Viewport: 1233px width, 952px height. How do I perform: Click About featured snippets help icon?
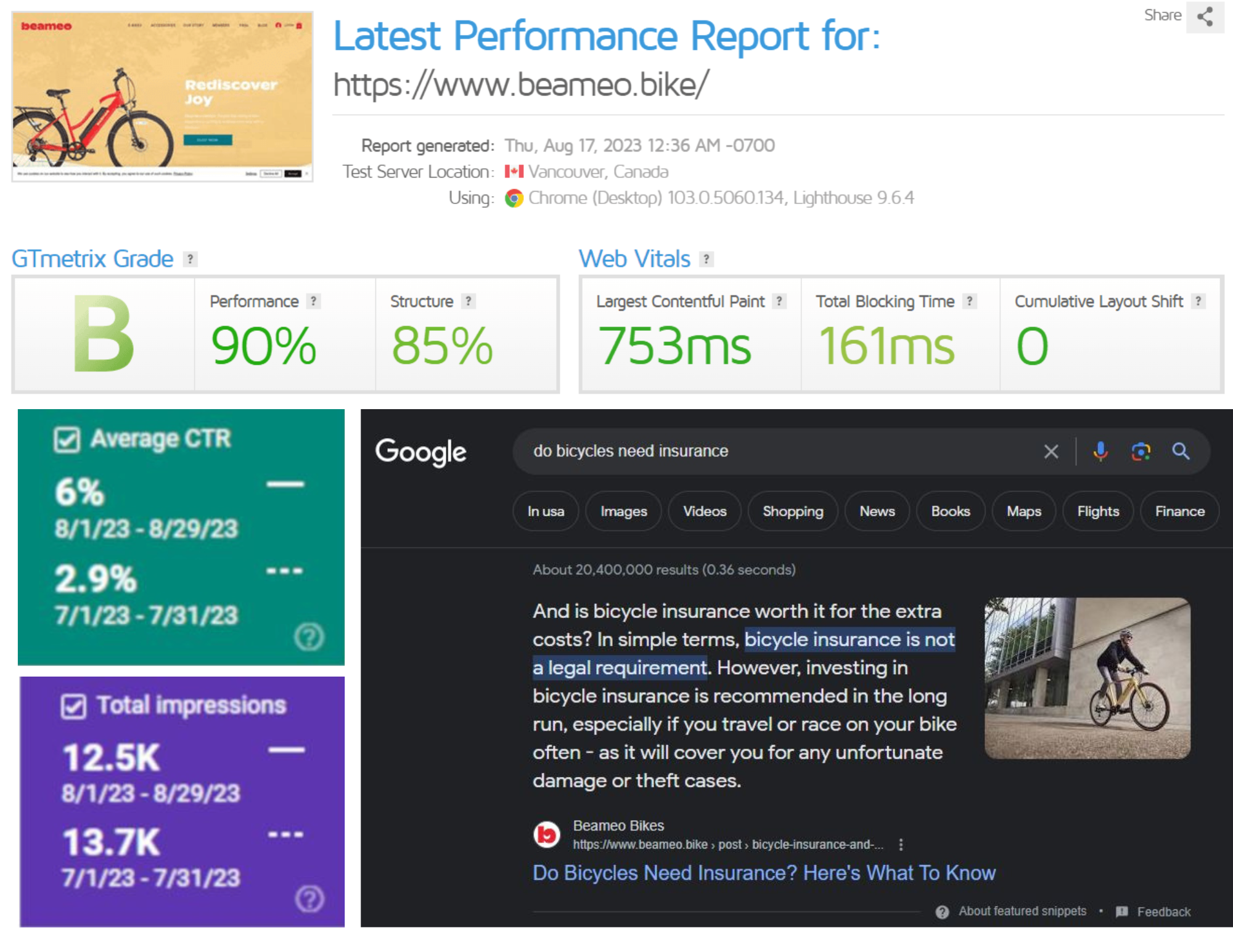tap(942, 912)
